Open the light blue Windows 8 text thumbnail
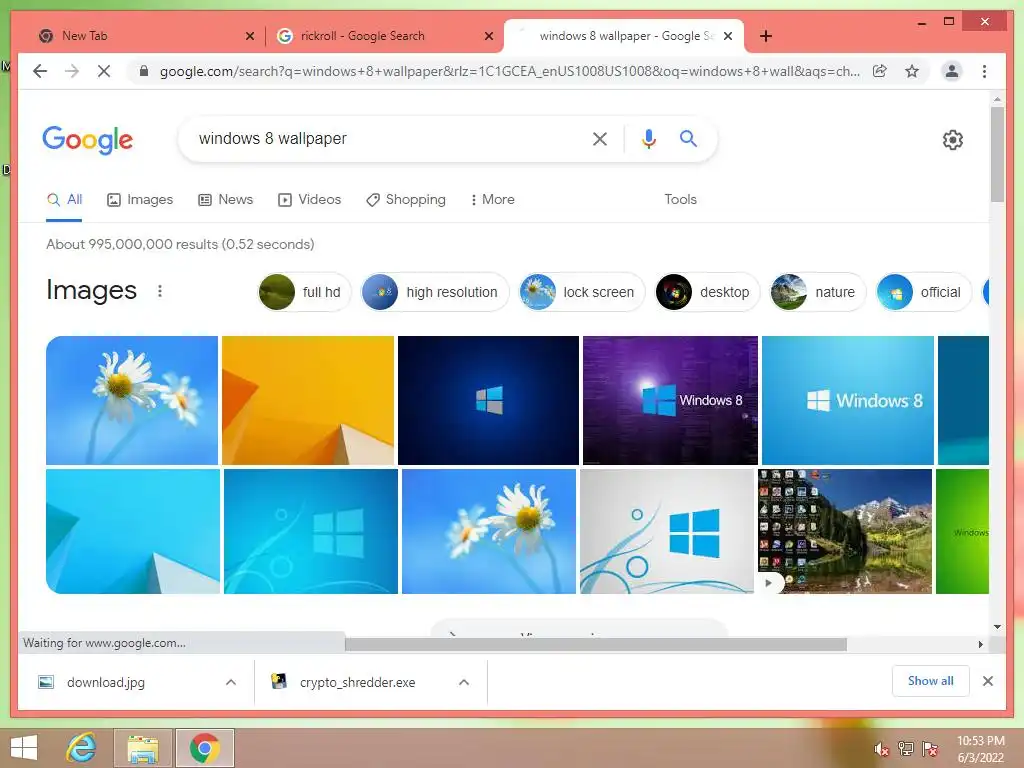The width and height of the screenshot is (1024, 768). point(848,400)
